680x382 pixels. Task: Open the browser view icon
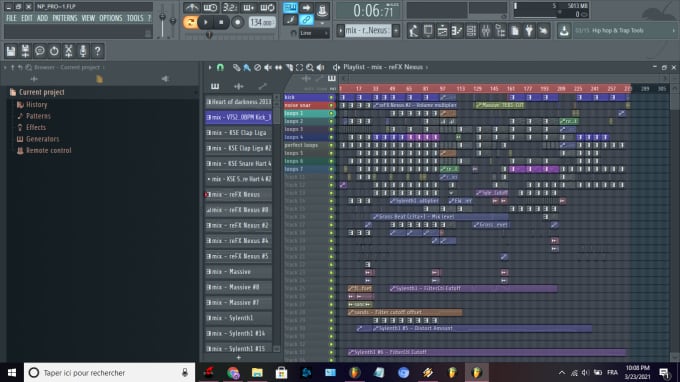coord(500,31)
